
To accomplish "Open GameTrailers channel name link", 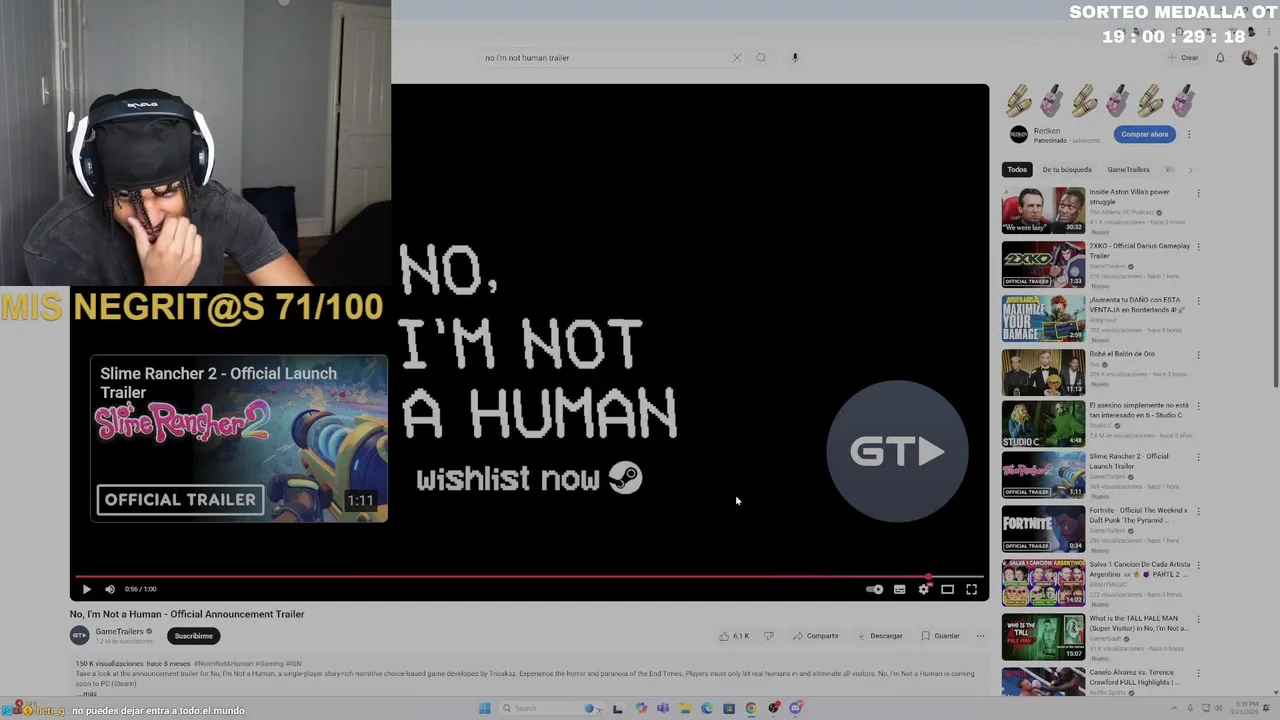I will 119,632.
